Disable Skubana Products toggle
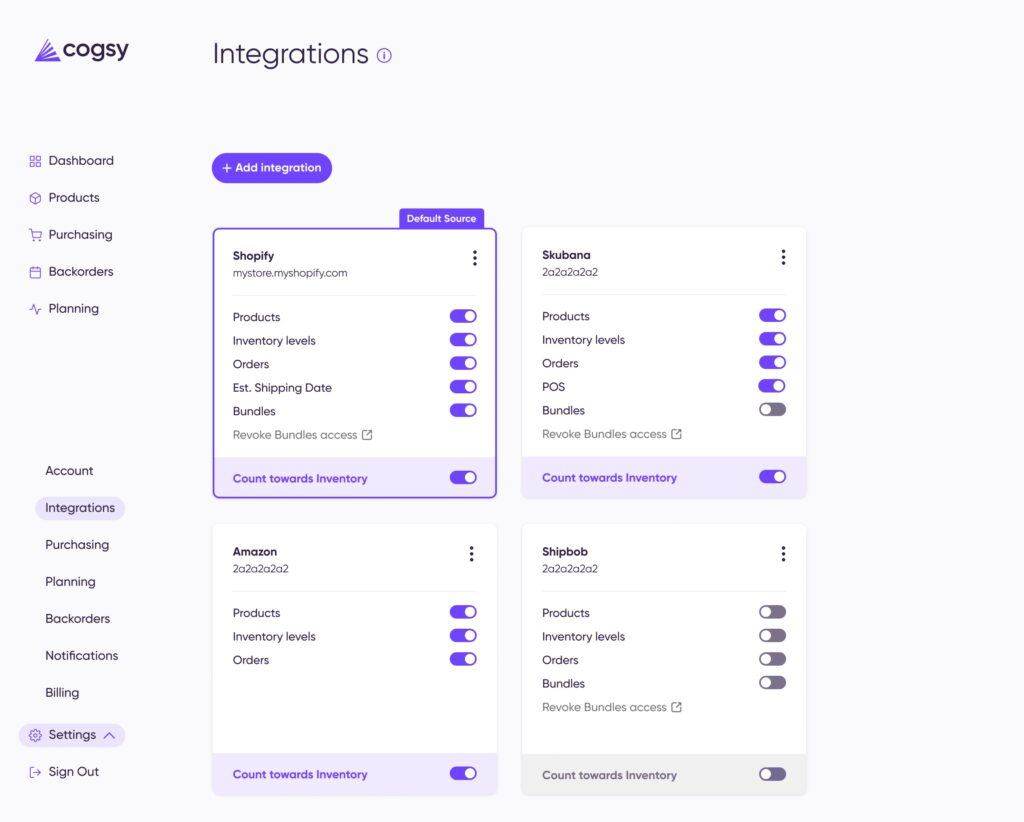This screenshot has width=1024, height=822. pos(772,316)
